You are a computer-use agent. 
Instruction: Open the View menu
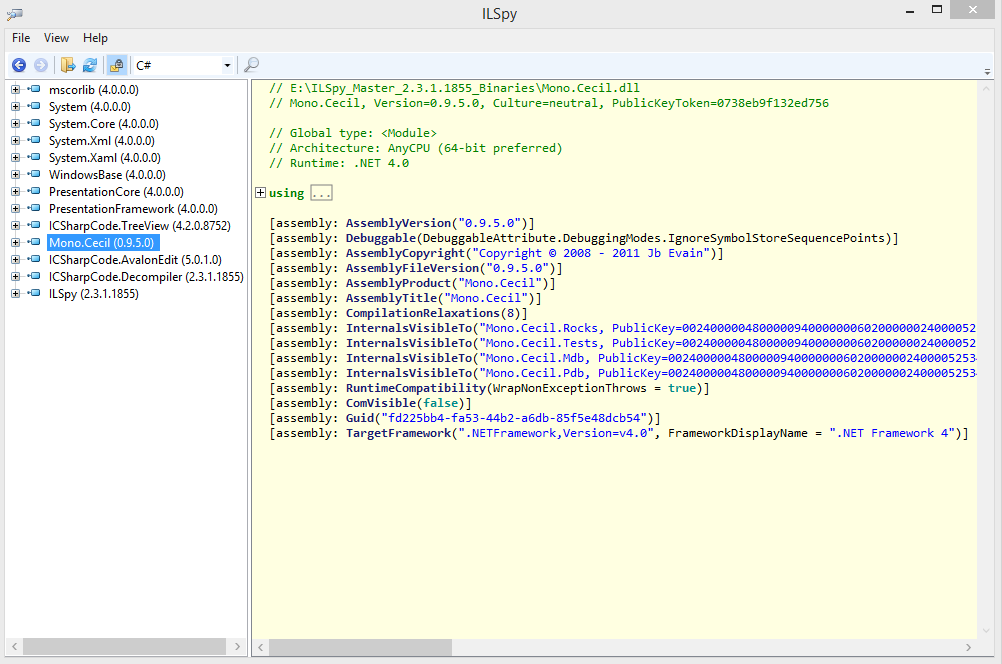[56, 38]
